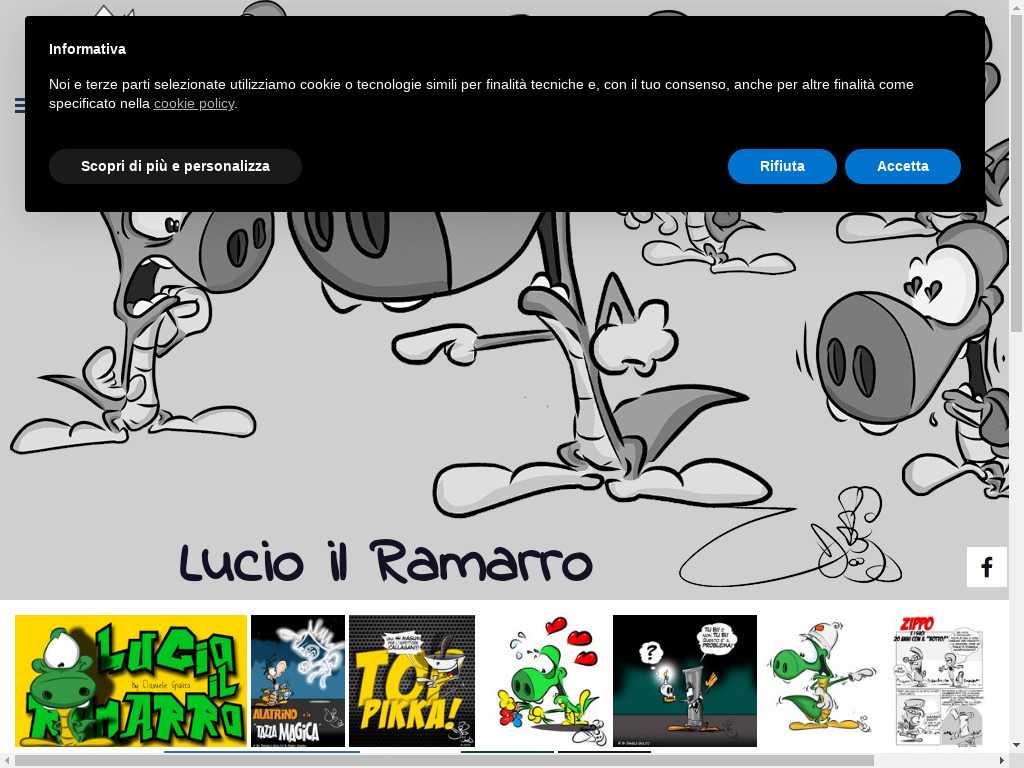Image resolution: width=1024 pixels, height=768 pixels.
Task: Click the Facebook icon button
Action: pyautogui.click(x=986, y=567)
